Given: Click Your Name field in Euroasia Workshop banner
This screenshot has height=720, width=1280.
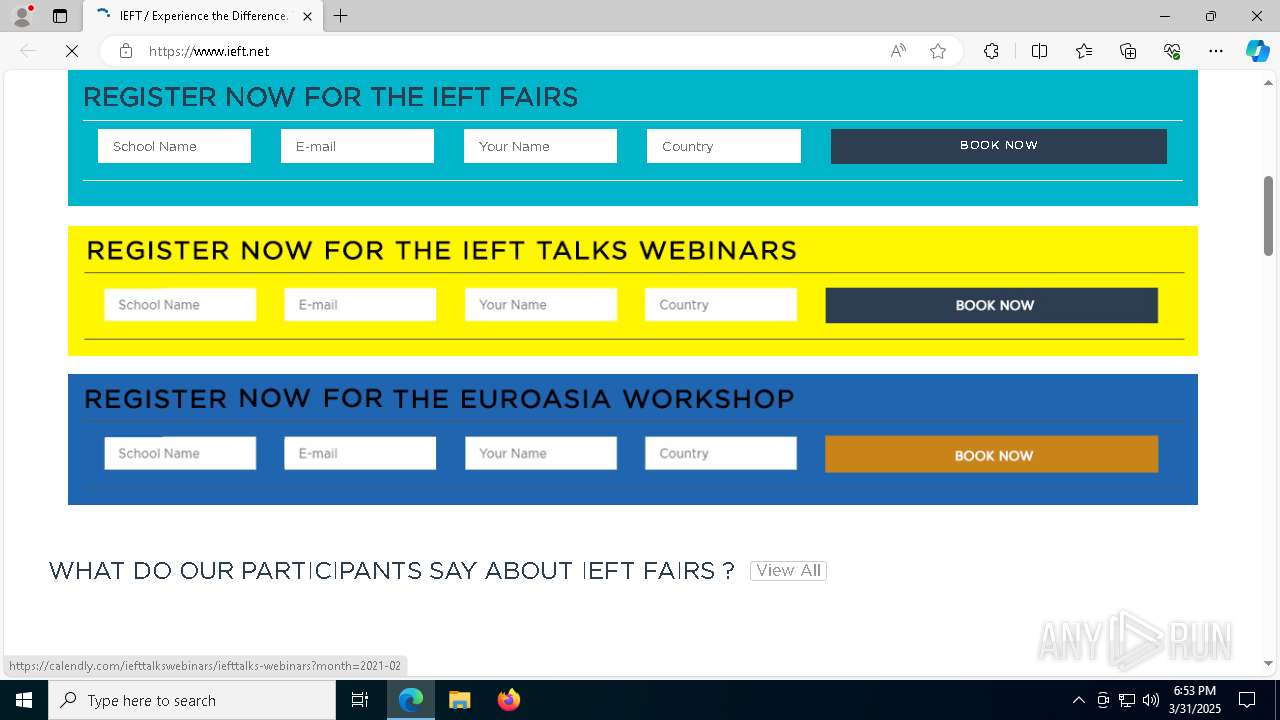Looking at the screenshot, I should tap(541, 453).
